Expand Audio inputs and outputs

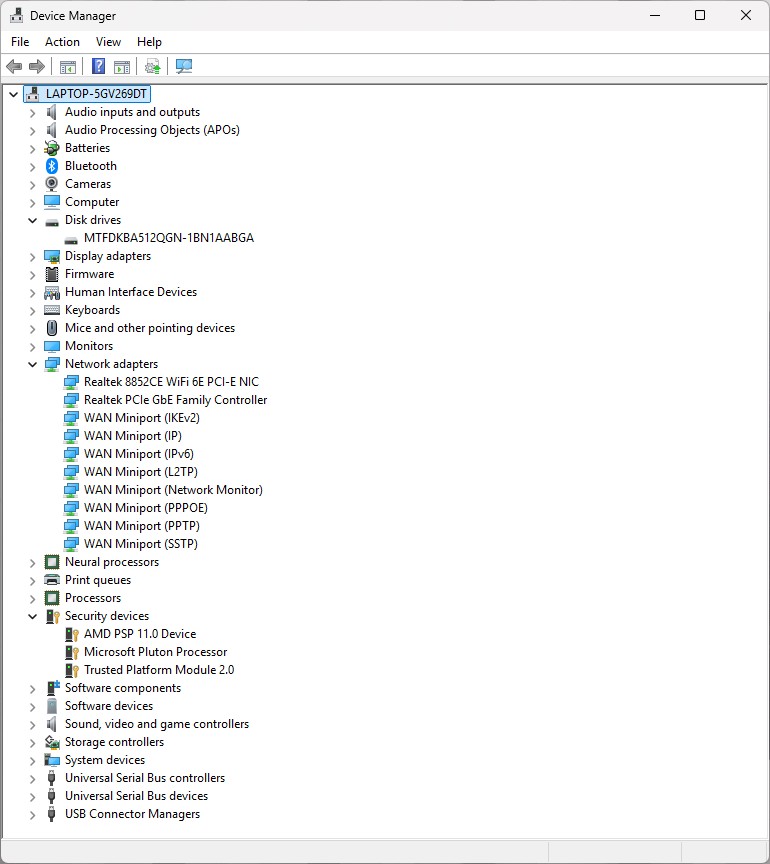click(33, 112)
